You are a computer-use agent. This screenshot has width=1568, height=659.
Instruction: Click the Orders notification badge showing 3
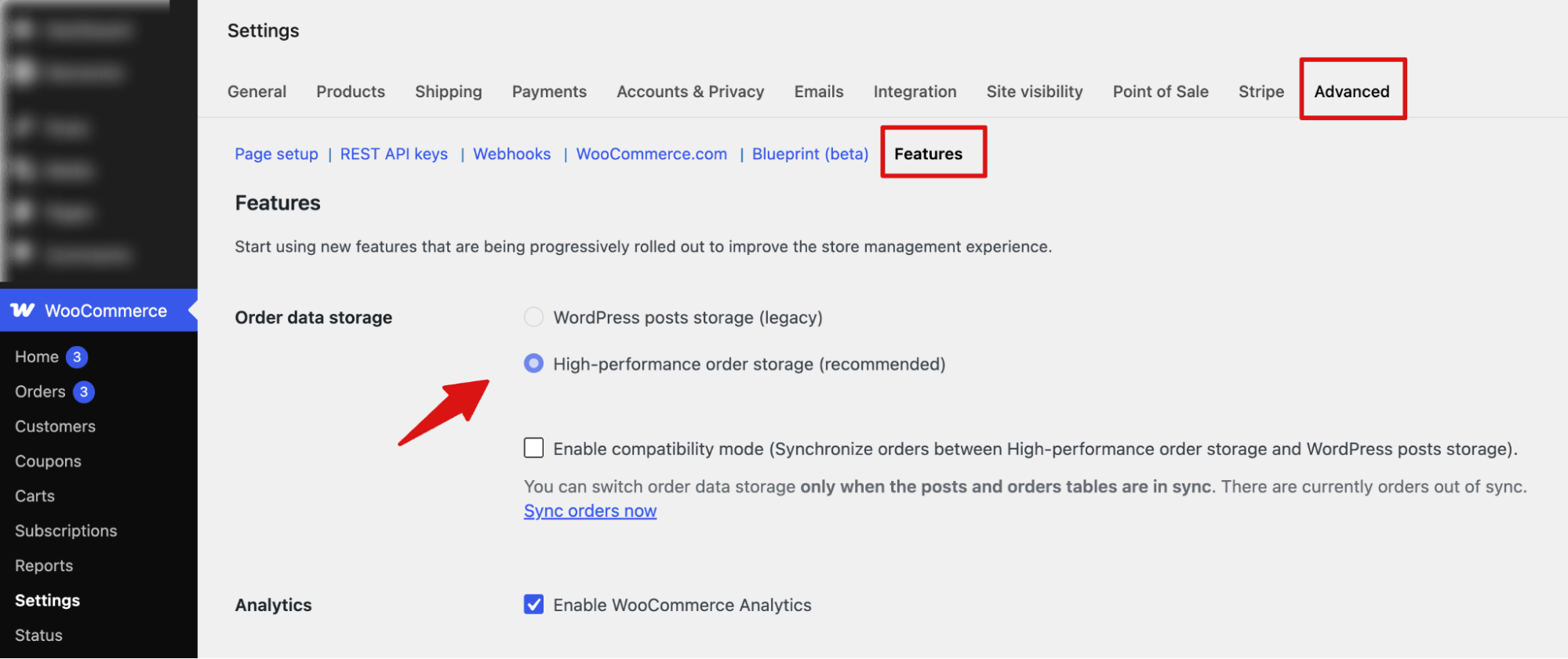point(84,392)
